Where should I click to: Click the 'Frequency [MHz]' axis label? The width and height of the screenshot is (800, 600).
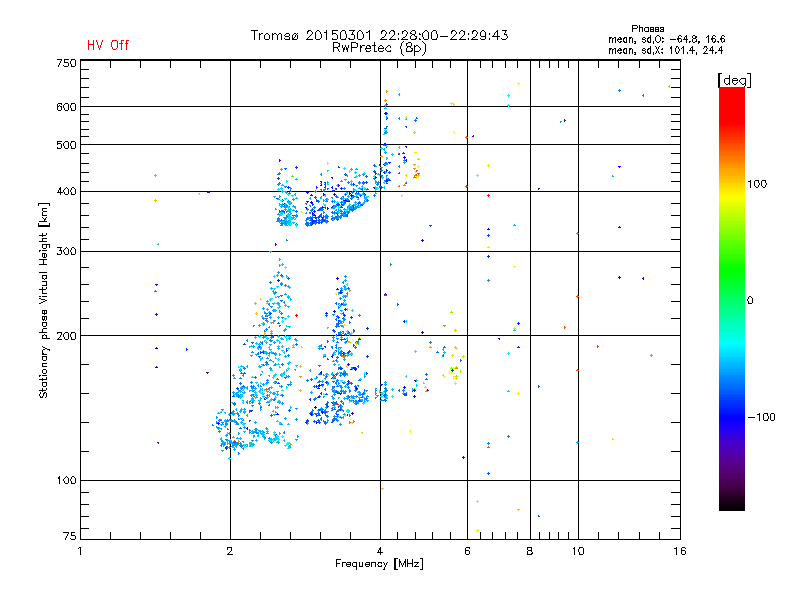(x=379, y=564)
